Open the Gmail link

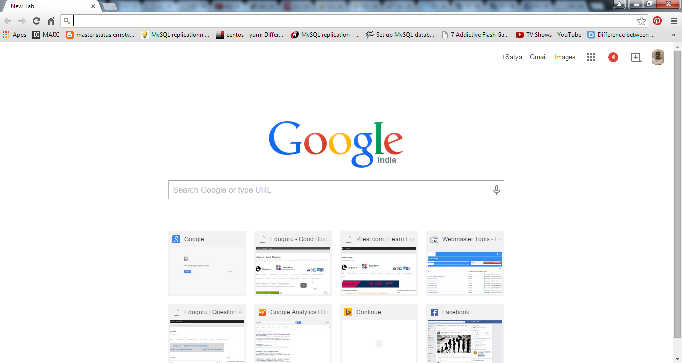pyautogui.click(x=538, y=57)
